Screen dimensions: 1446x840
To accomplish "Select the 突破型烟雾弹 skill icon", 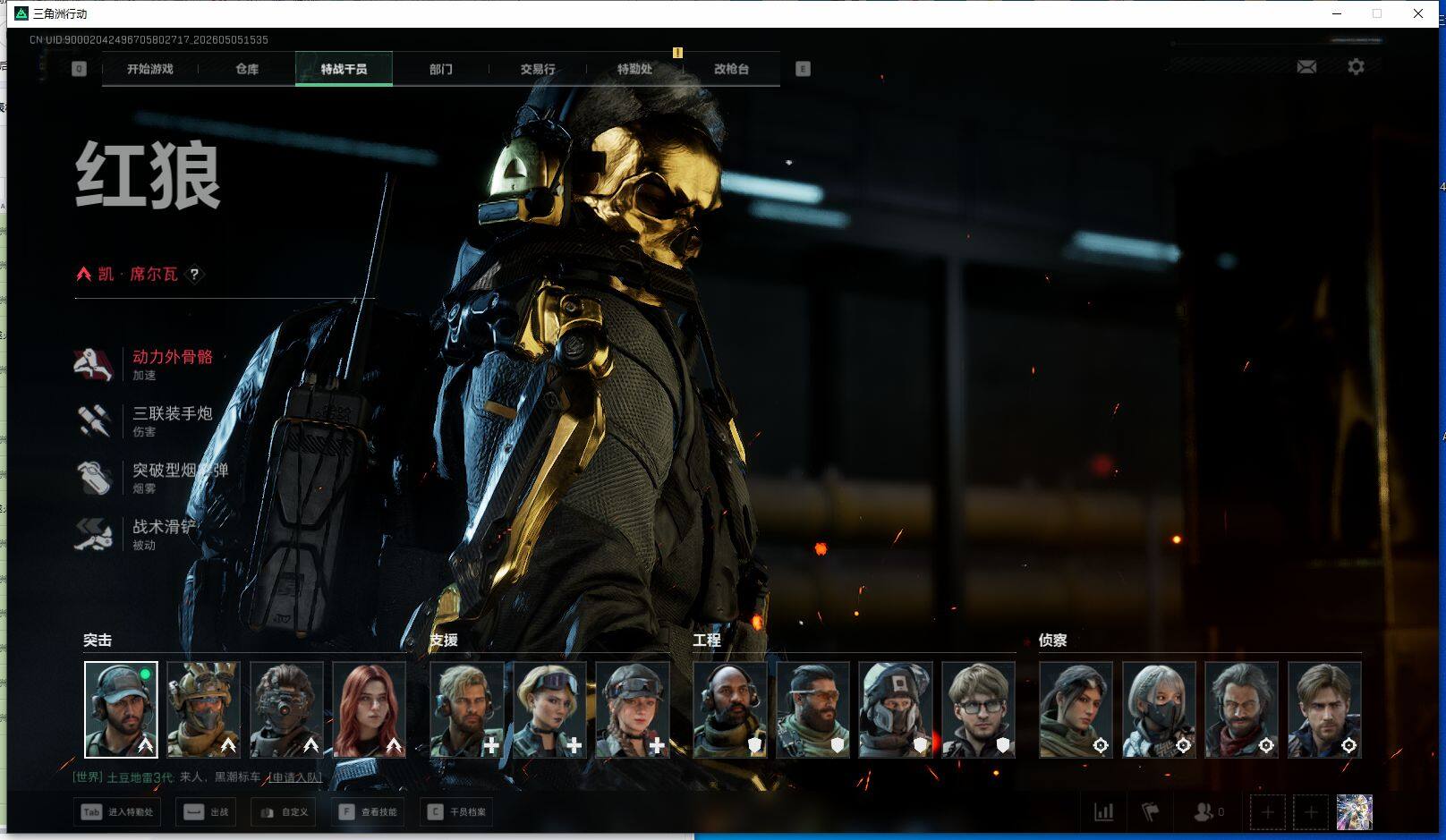I will click(x=94, y=477).
